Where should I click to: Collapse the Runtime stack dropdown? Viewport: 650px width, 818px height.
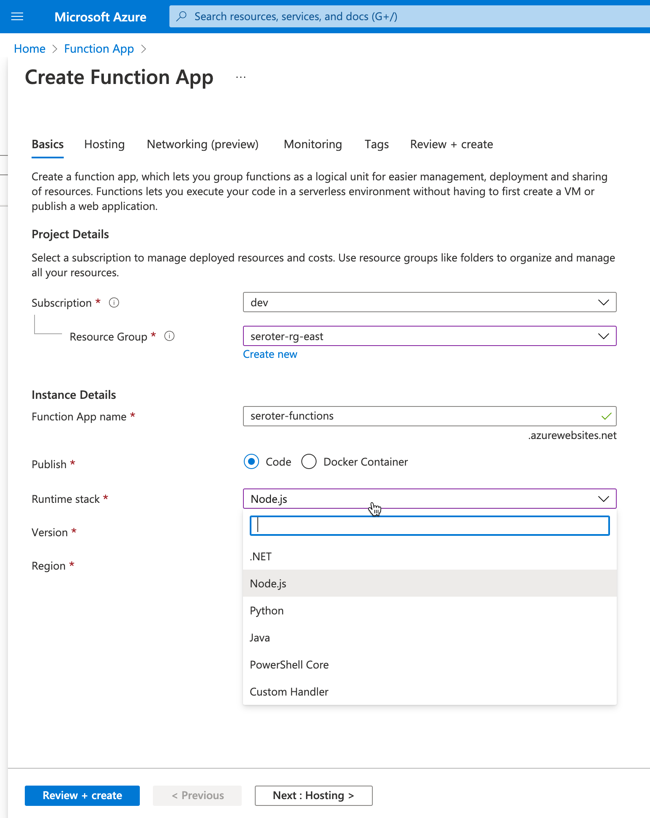tap(603, 499)
